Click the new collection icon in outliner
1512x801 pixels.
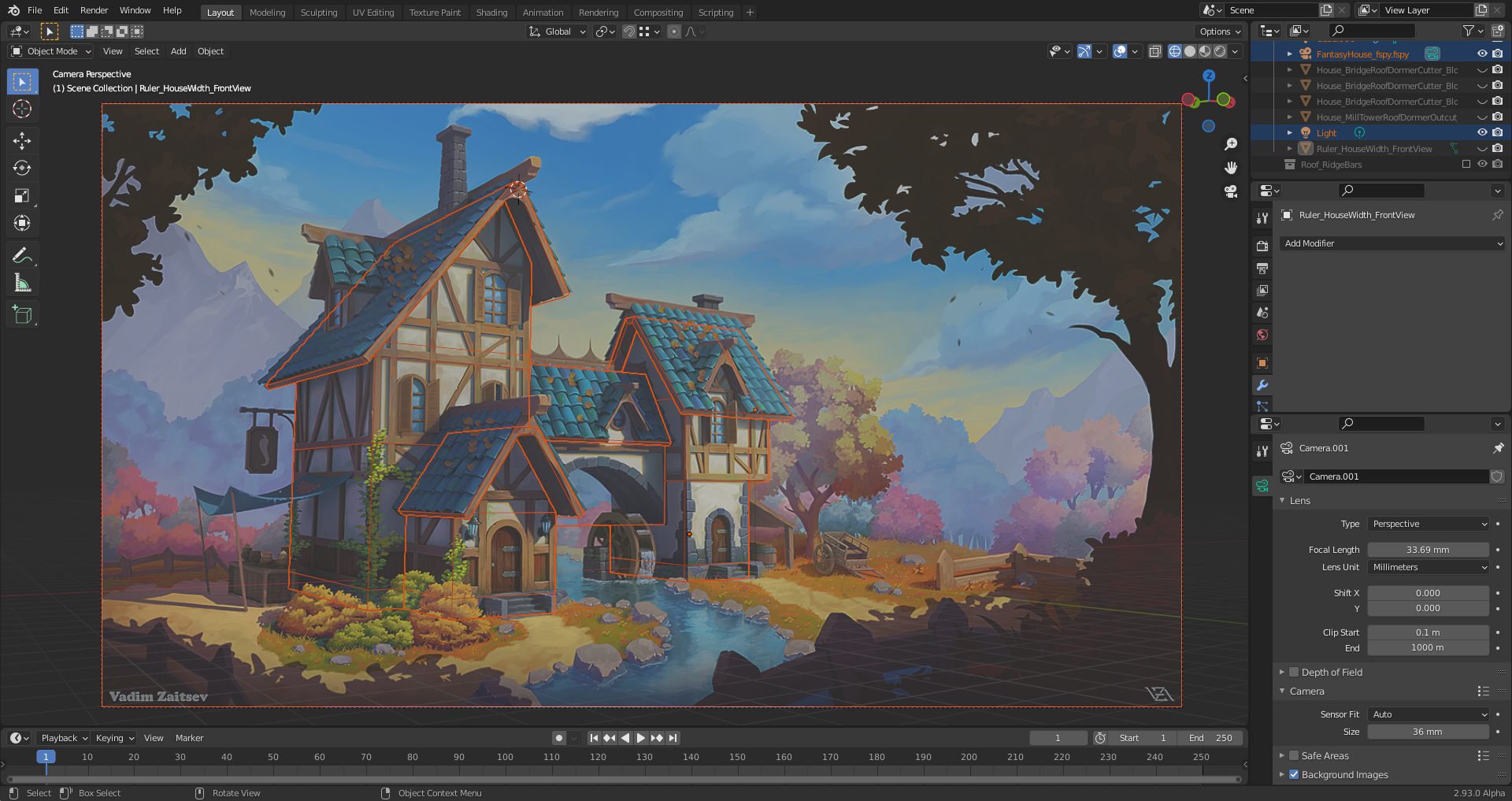coord(1497,31)
